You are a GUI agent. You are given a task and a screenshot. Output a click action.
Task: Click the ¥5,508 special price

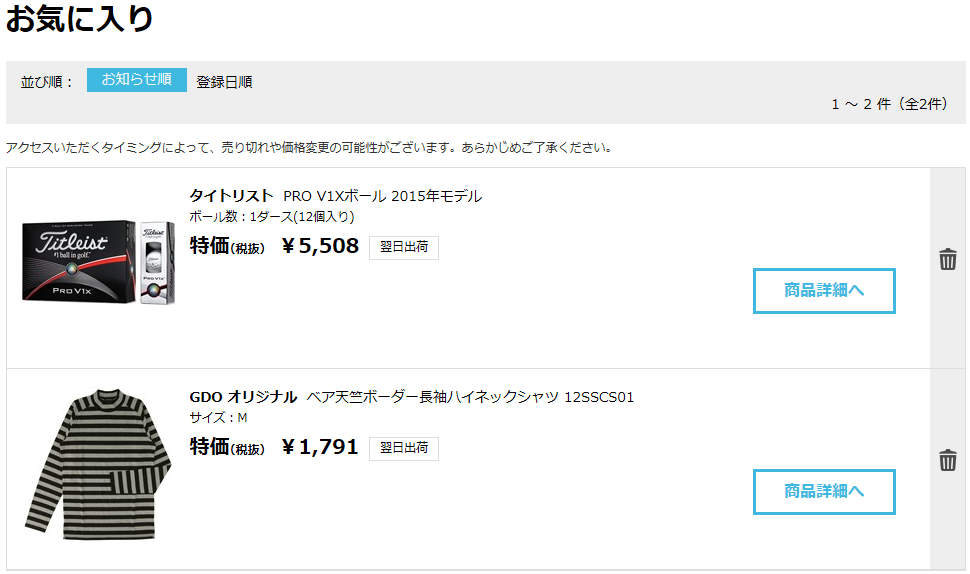[x=320, y=246]
